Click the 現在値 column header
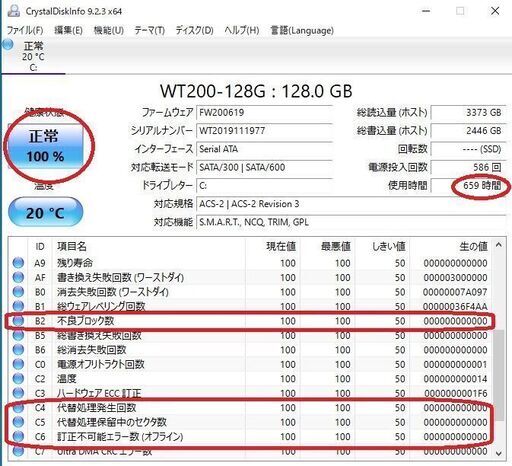This screenshot has height=466, width=512. pyautogui.click(x=273, y=247)
